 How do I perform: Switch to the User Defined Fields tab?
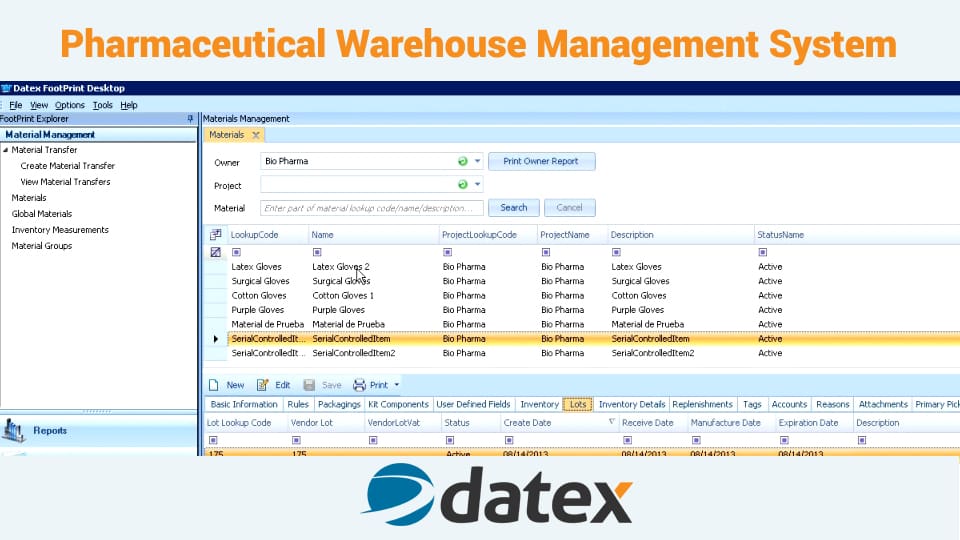[x=473, y=404]
